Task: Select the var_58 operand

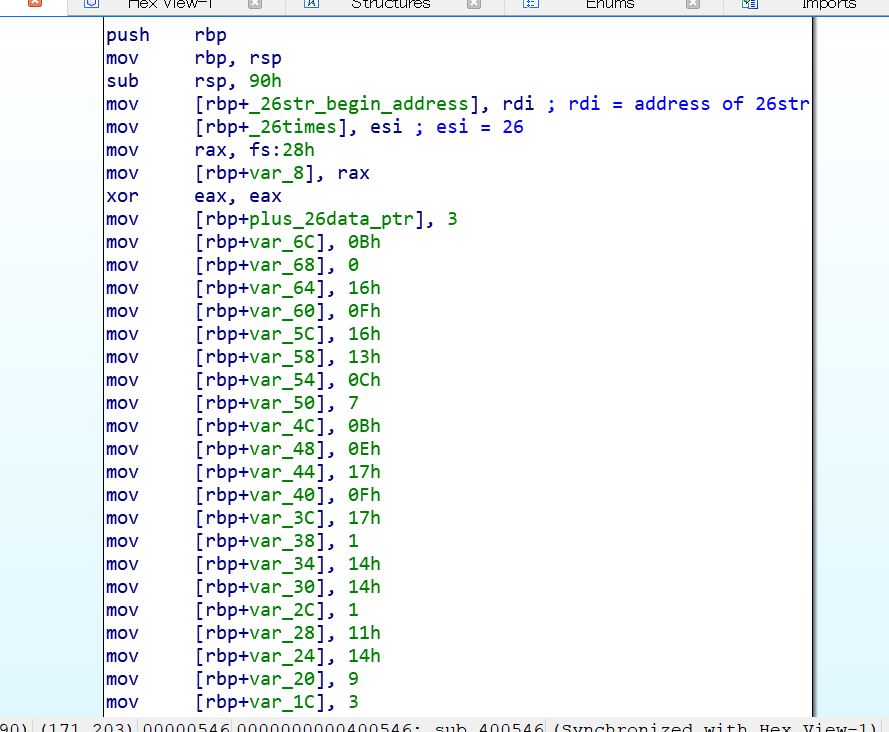Action: pyautogui.click(x=282, y=357)
